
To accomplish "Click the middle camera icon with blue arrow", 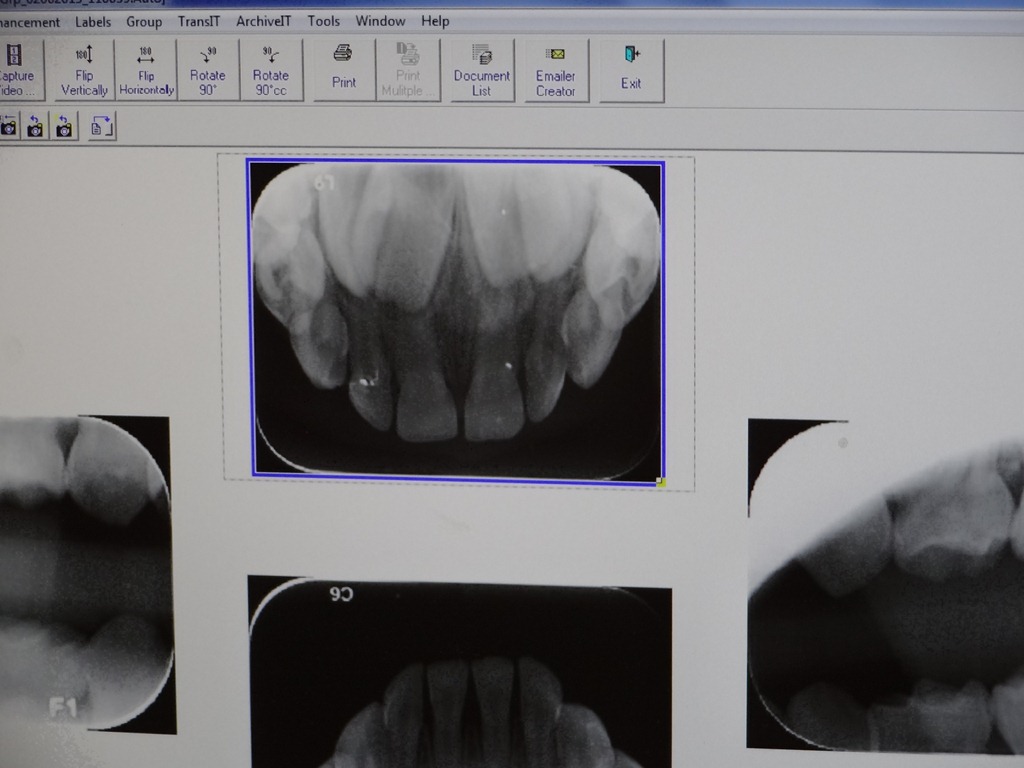I will click(x=35, y=126).
